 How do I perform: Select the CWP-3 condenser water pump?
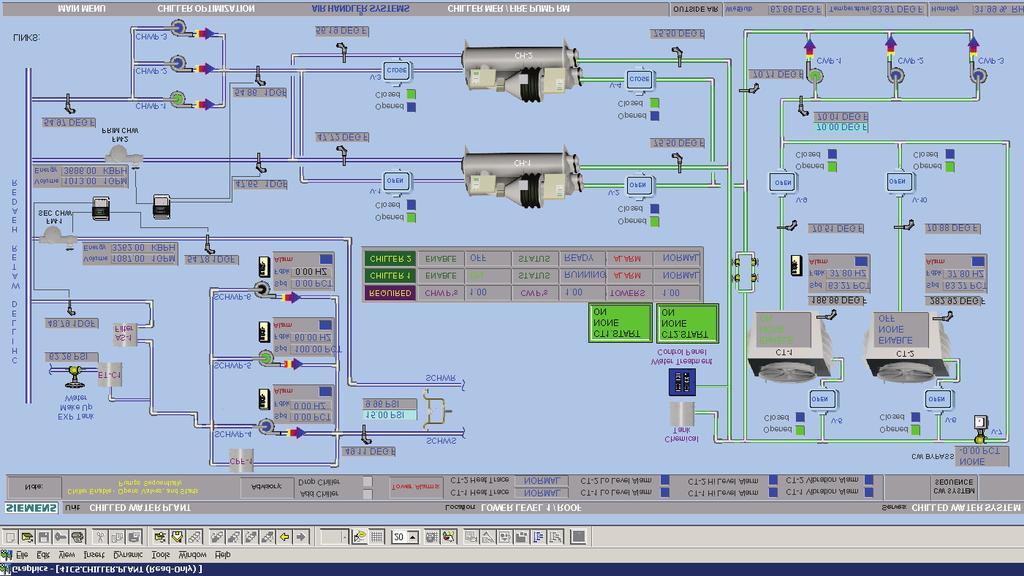pos(978,75)
